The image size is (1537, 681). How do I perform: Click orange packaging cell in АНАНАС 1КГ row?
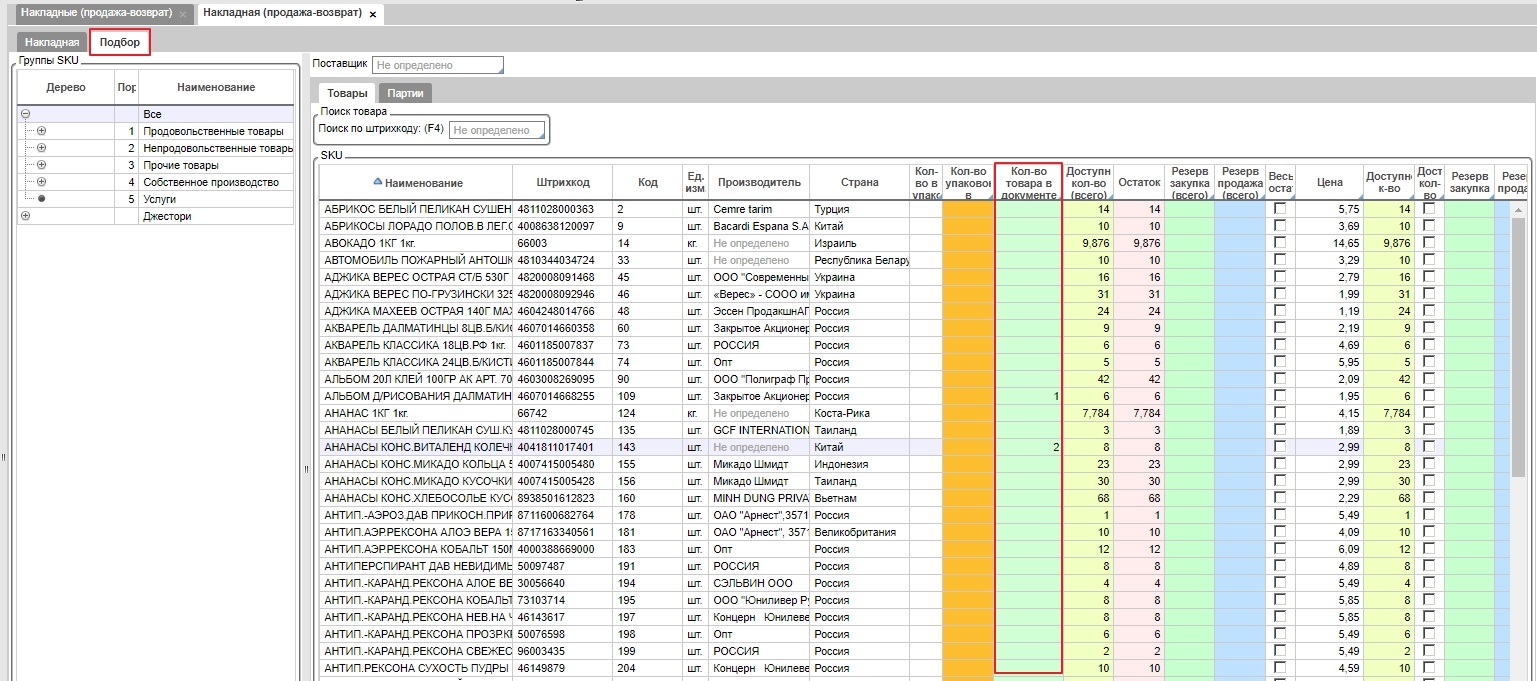(967, 413)
